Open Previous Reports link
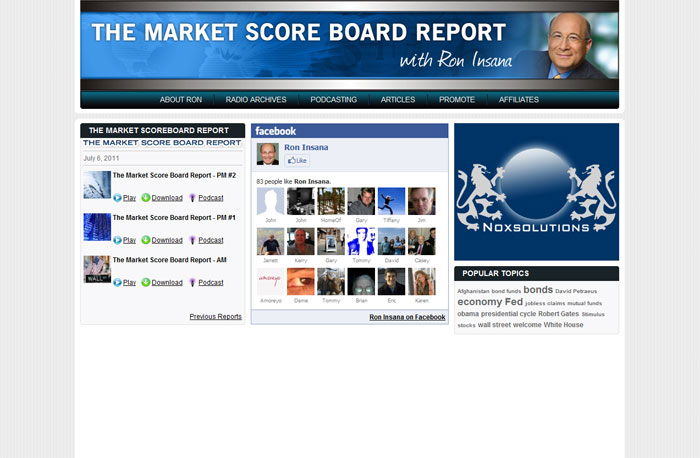 [216, 316]
